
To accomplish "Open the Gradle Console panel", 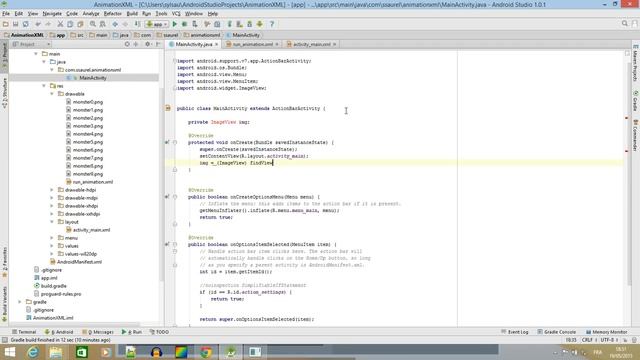I will (557, 332).
